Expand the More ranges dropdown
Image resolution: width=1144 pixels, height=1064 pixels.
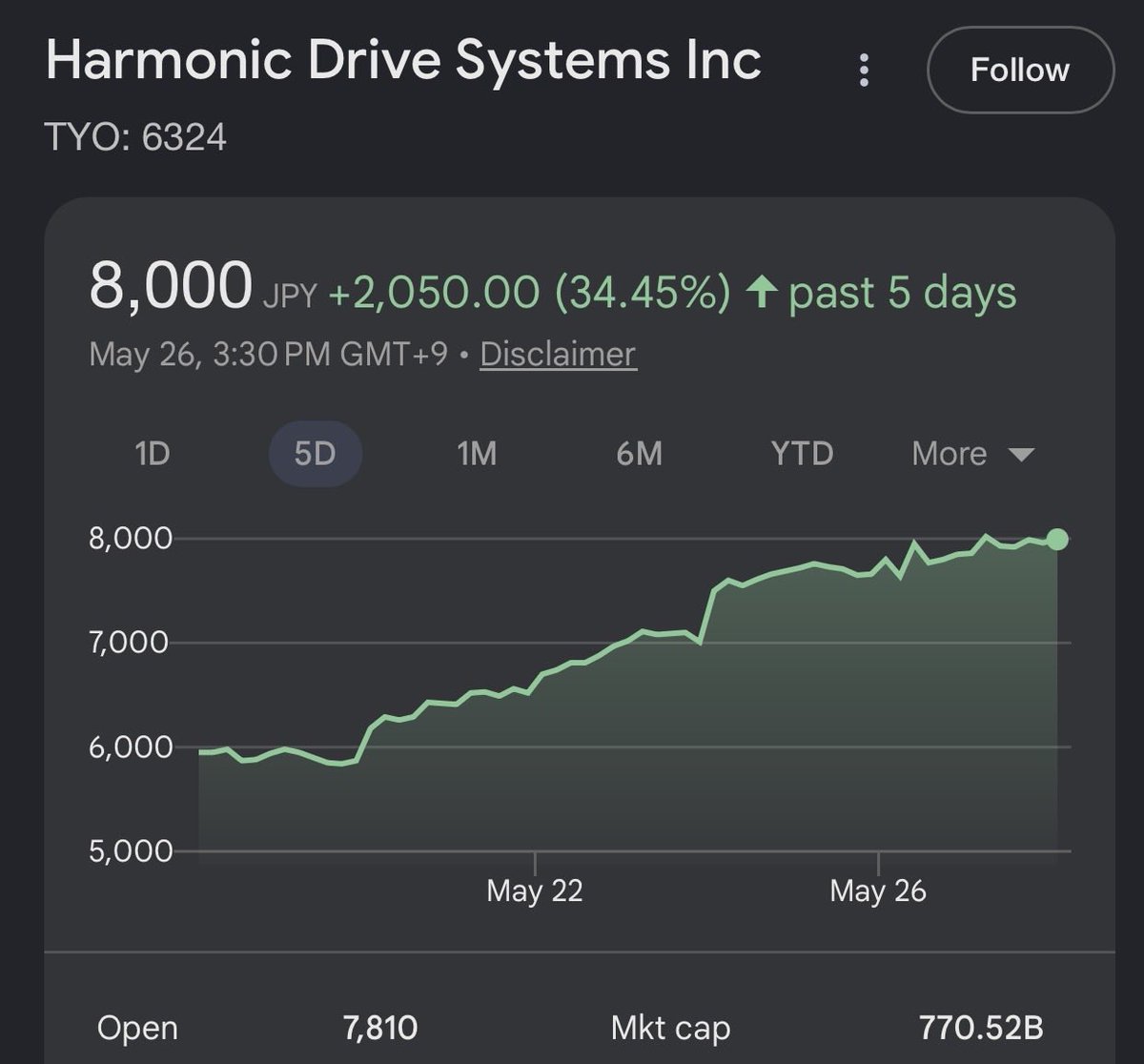tap(972, 454)
